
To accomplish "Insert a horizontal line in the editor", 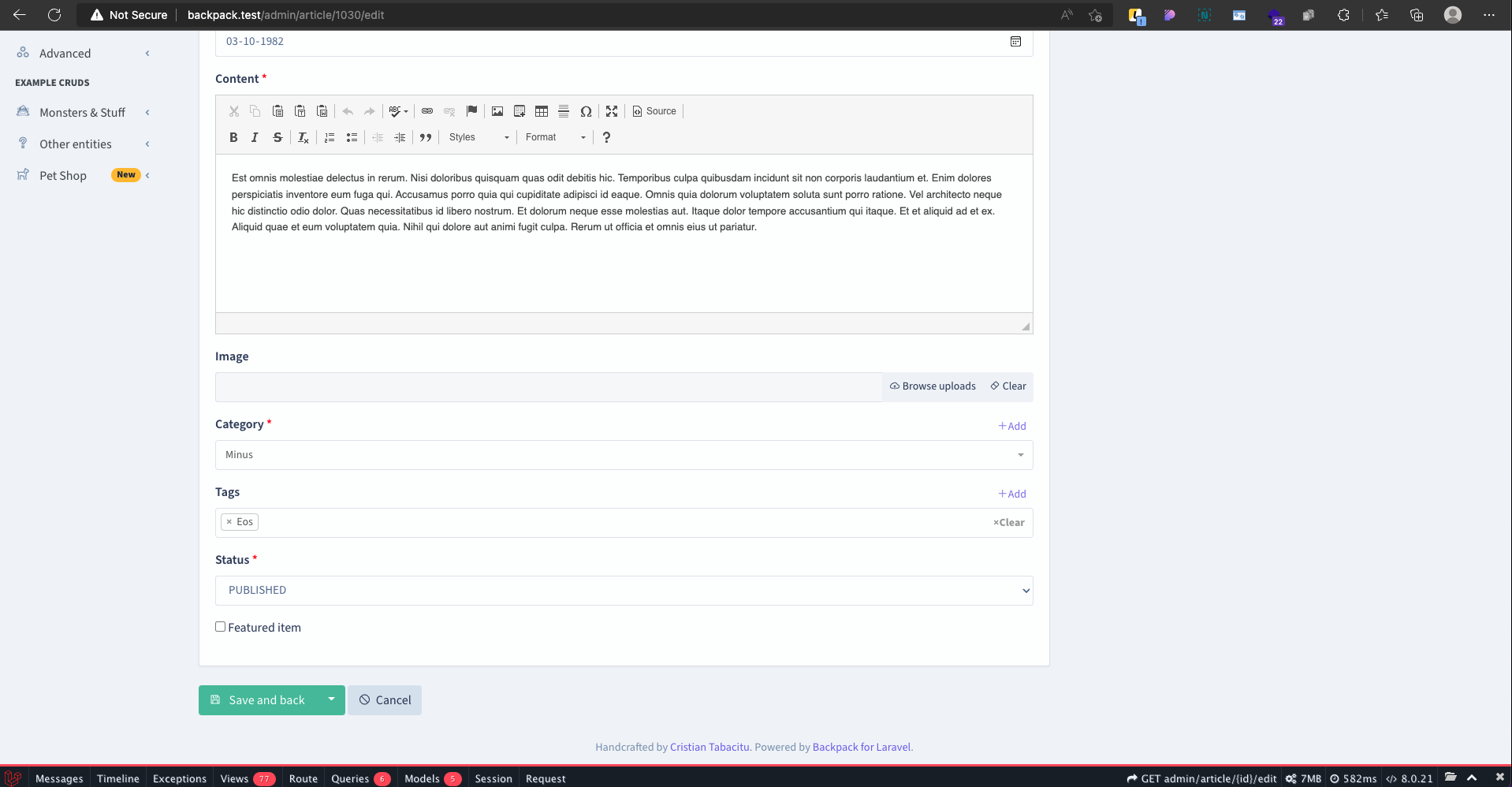I will coord(564,111).
